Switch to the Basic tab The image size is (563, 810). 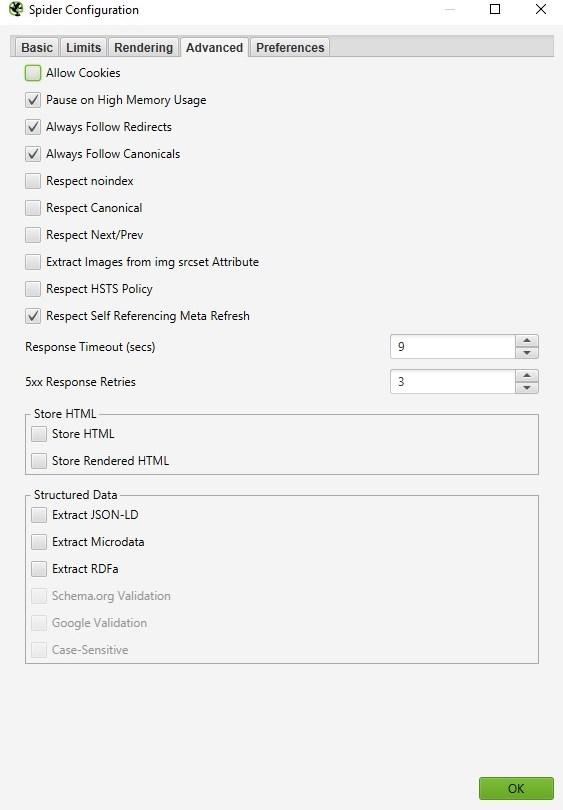coord(37,48)
